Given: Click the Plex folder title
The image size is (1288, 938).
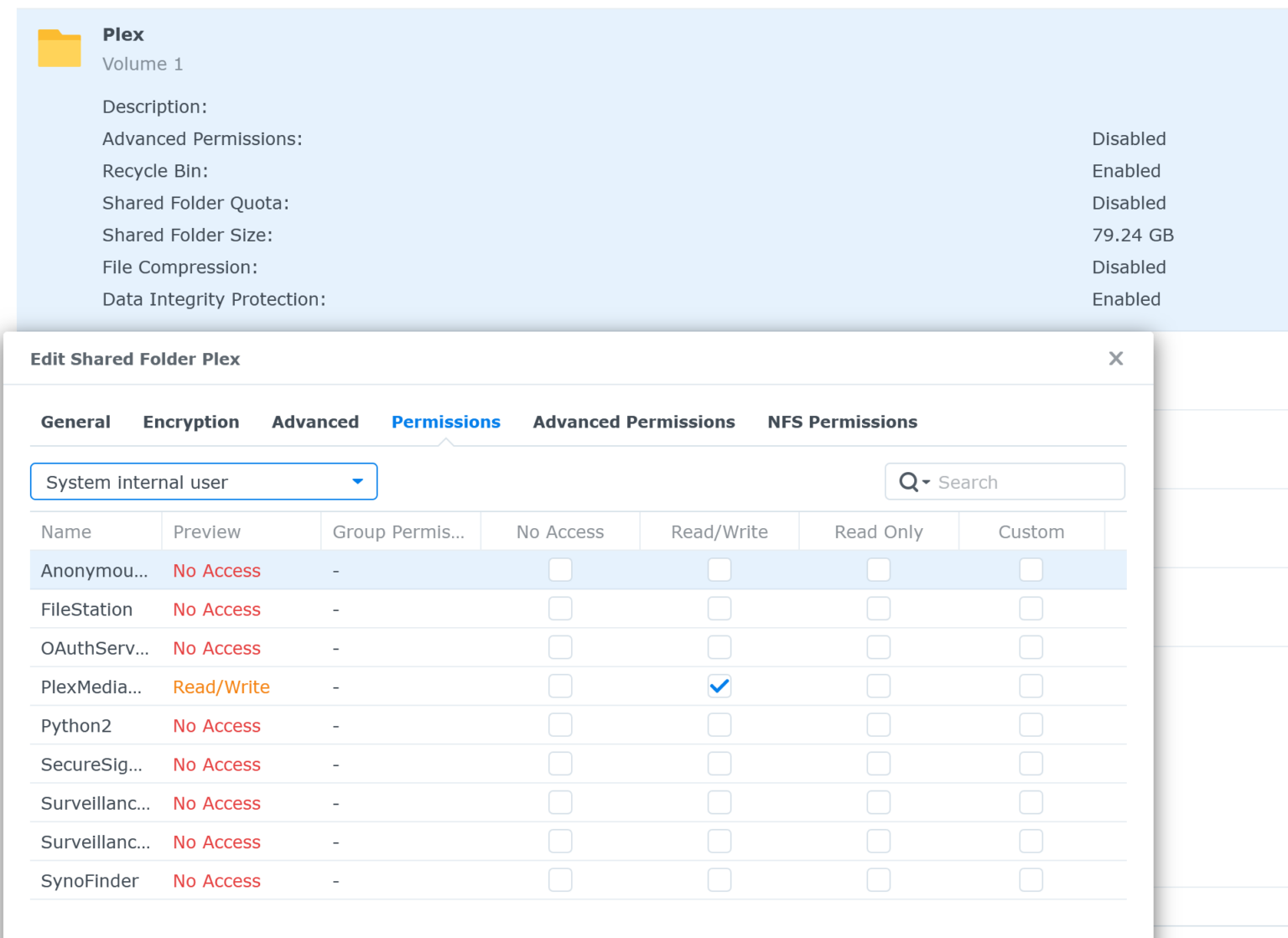Looking at the screenshot, I should [x=123, y=34].
